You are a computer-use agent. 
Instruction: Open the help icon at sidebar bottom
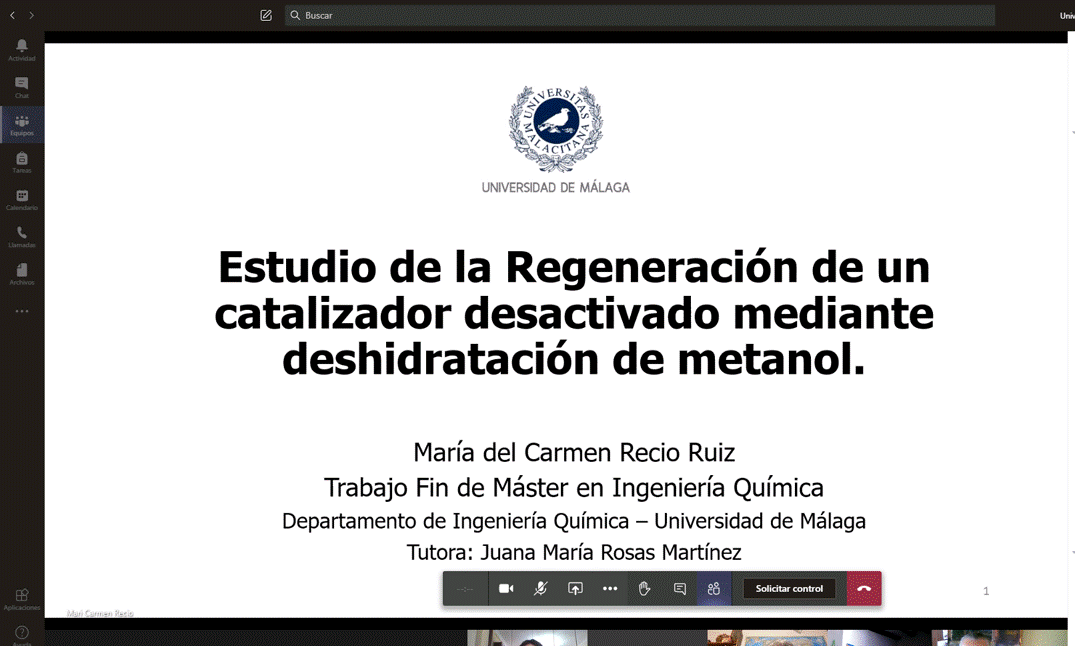point(22,633)
